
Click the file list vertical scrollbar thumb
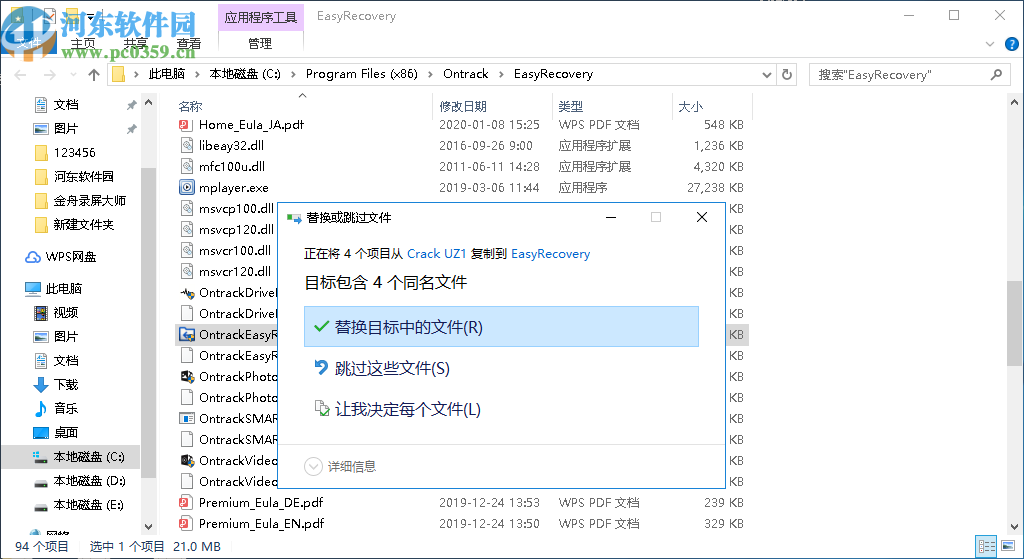[x=1014, y=323]
